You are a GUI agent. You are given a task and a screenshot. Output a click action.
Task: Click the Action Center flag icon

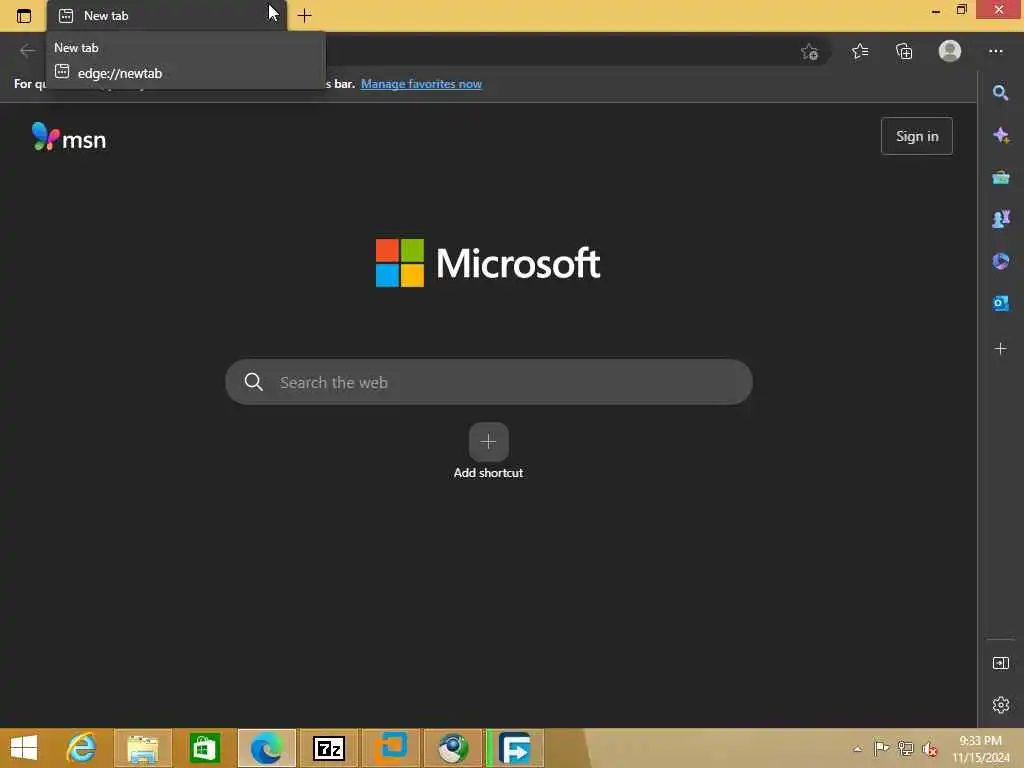(x=881, y=748)
